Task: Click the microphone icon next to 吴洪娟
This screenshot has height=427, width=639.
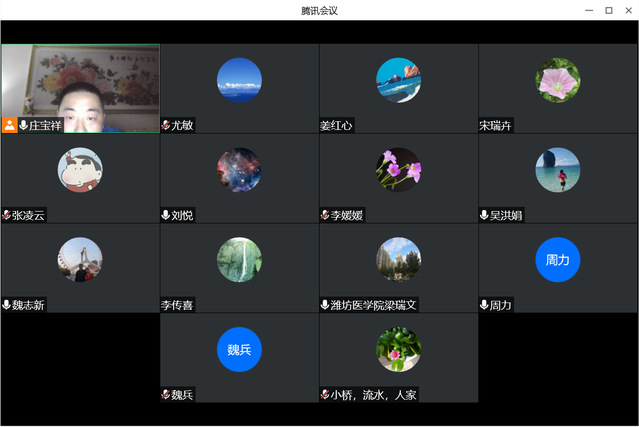Action: (484, 215)
